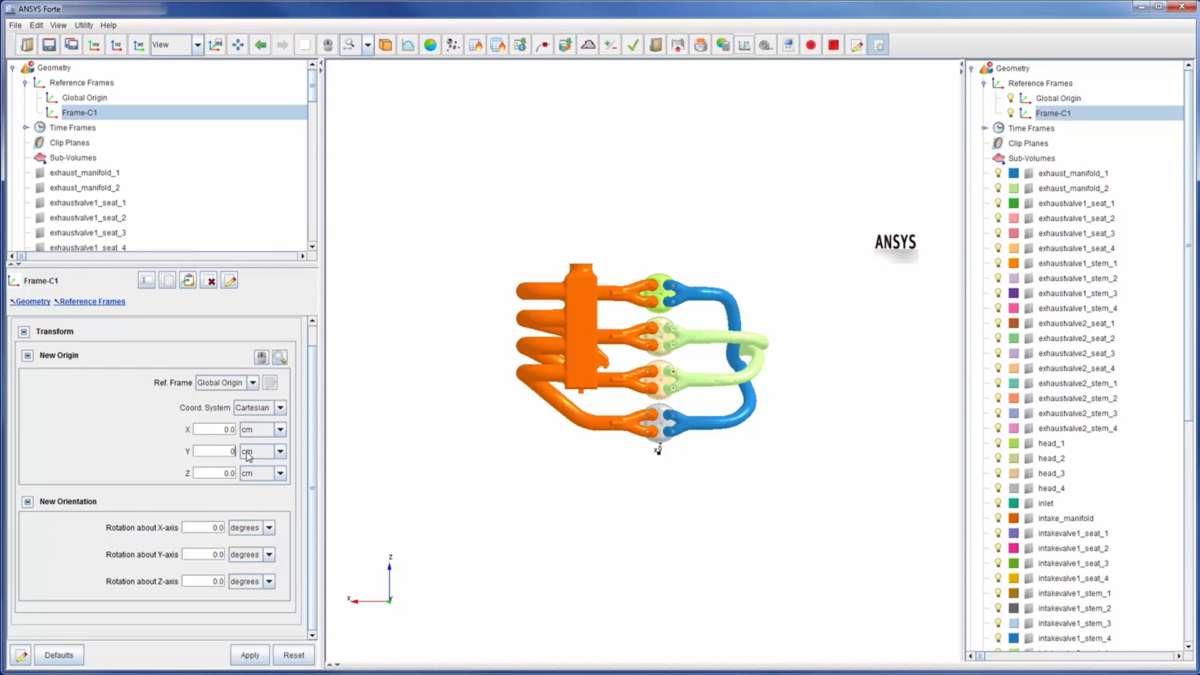The width and height of the screenshot is (1200, 675).
Task: Click the red-tipped probe line toolbar icon
Action: click(543, 45)
